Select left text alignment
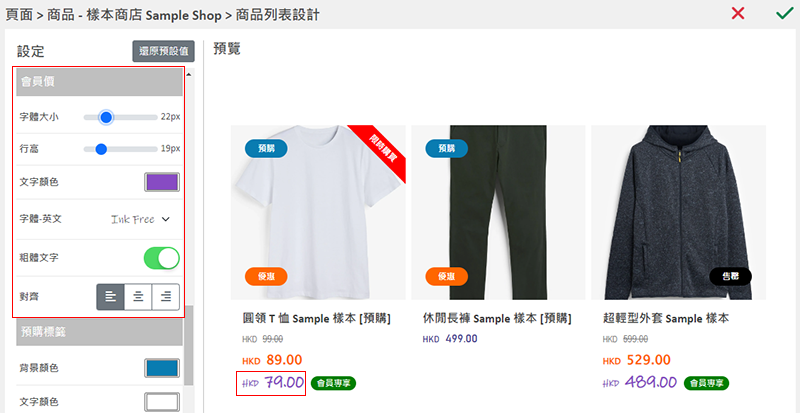The width and height of the screenshot is (800, 413). click(x=111, y=297)
